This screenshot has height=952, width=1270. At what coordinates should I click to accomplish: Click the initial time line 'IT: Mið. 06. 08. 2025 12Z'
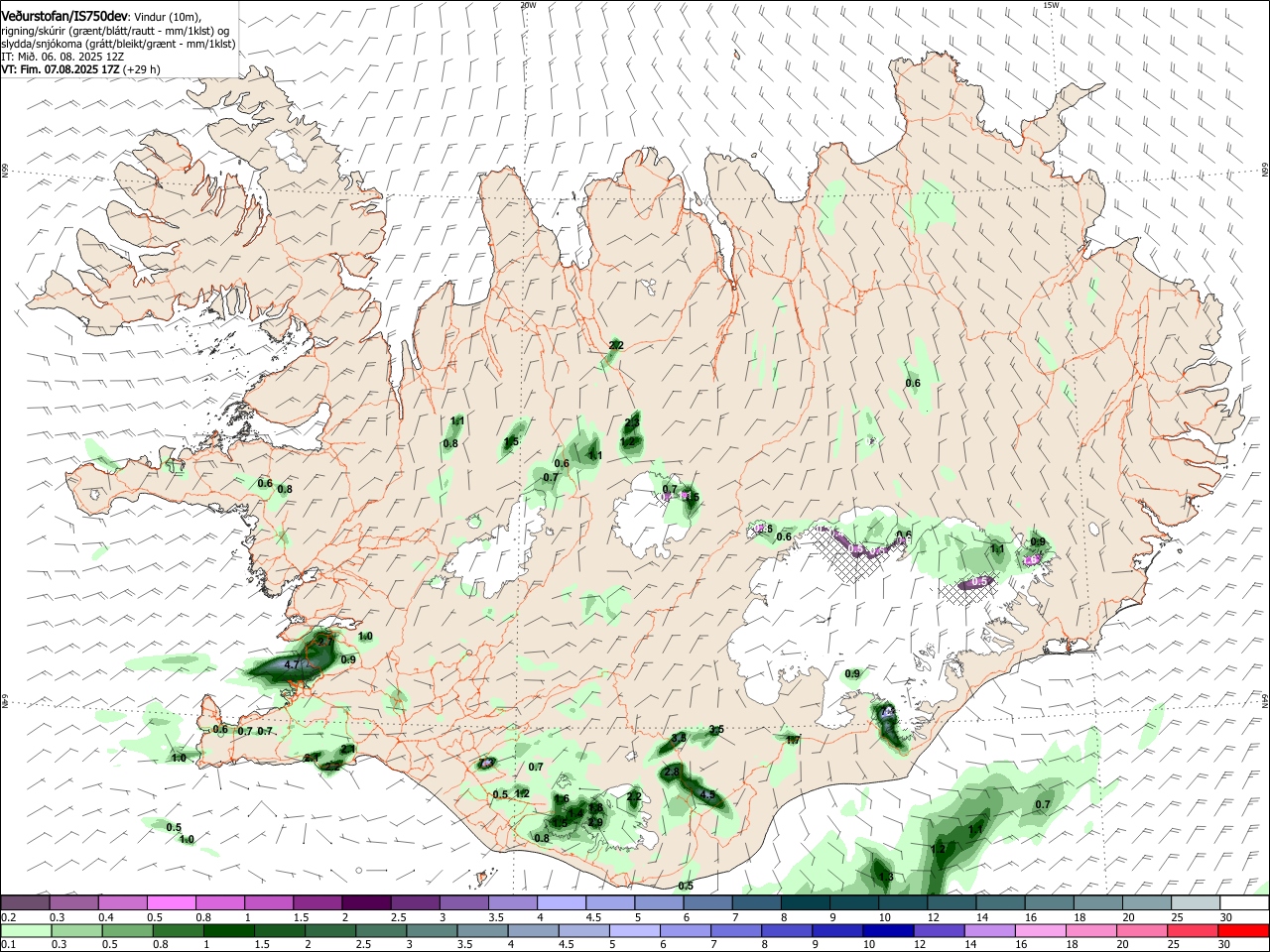tap(63, 57)
